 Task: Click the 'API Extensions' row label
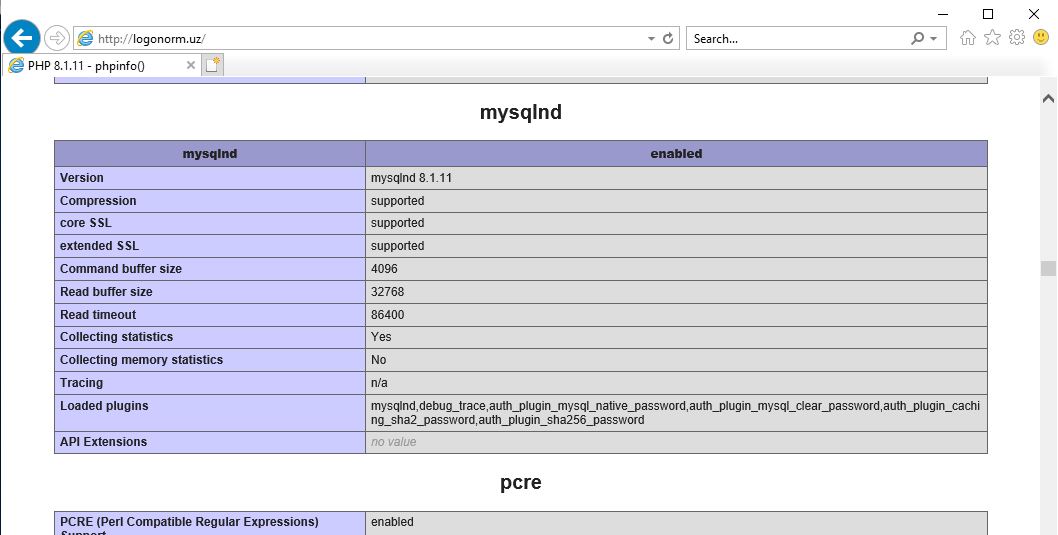(103, 442)
